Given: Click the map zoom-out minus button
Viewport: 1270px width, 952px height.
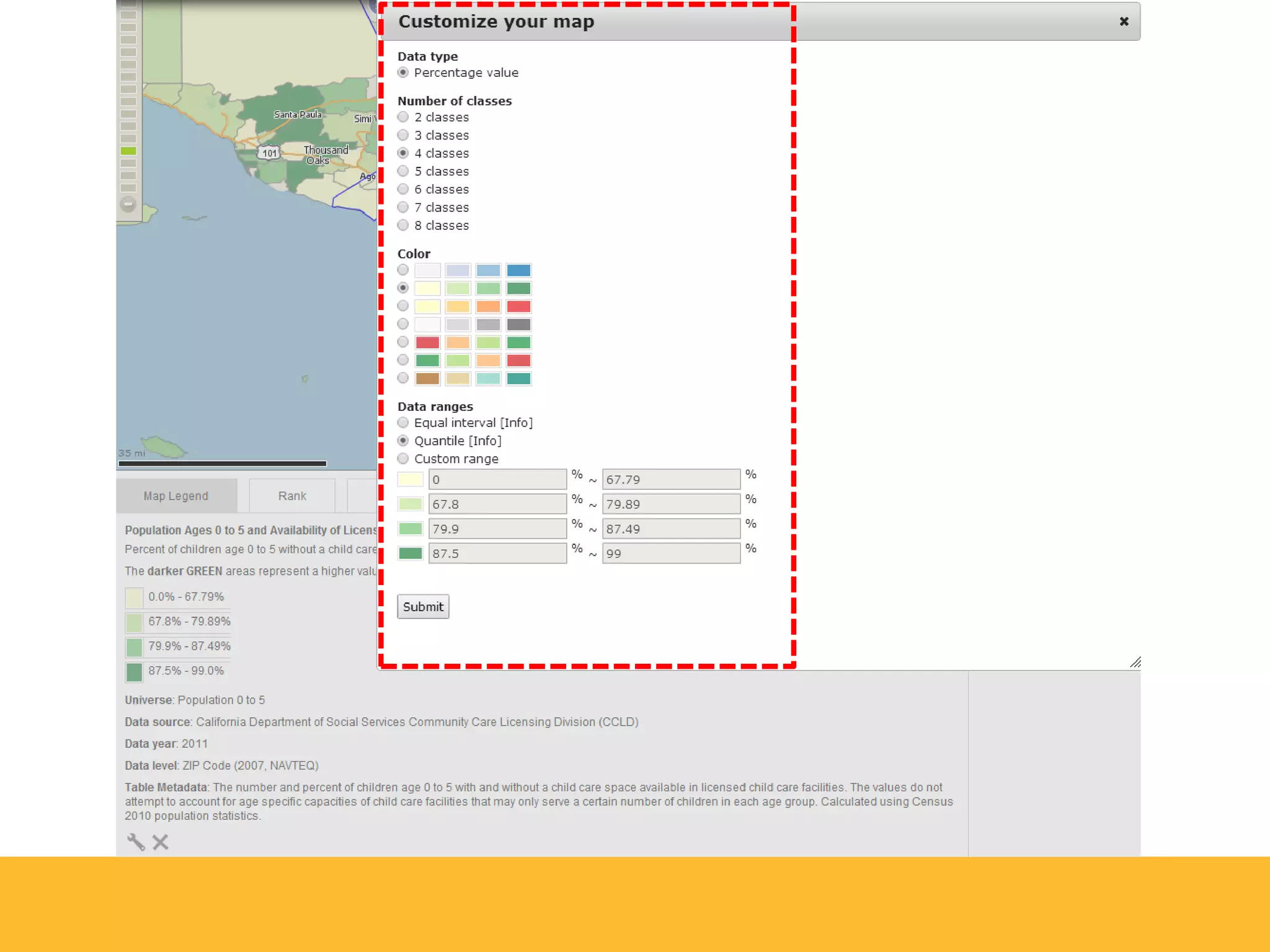Looking at the screenshot, I should click(128, 203).
